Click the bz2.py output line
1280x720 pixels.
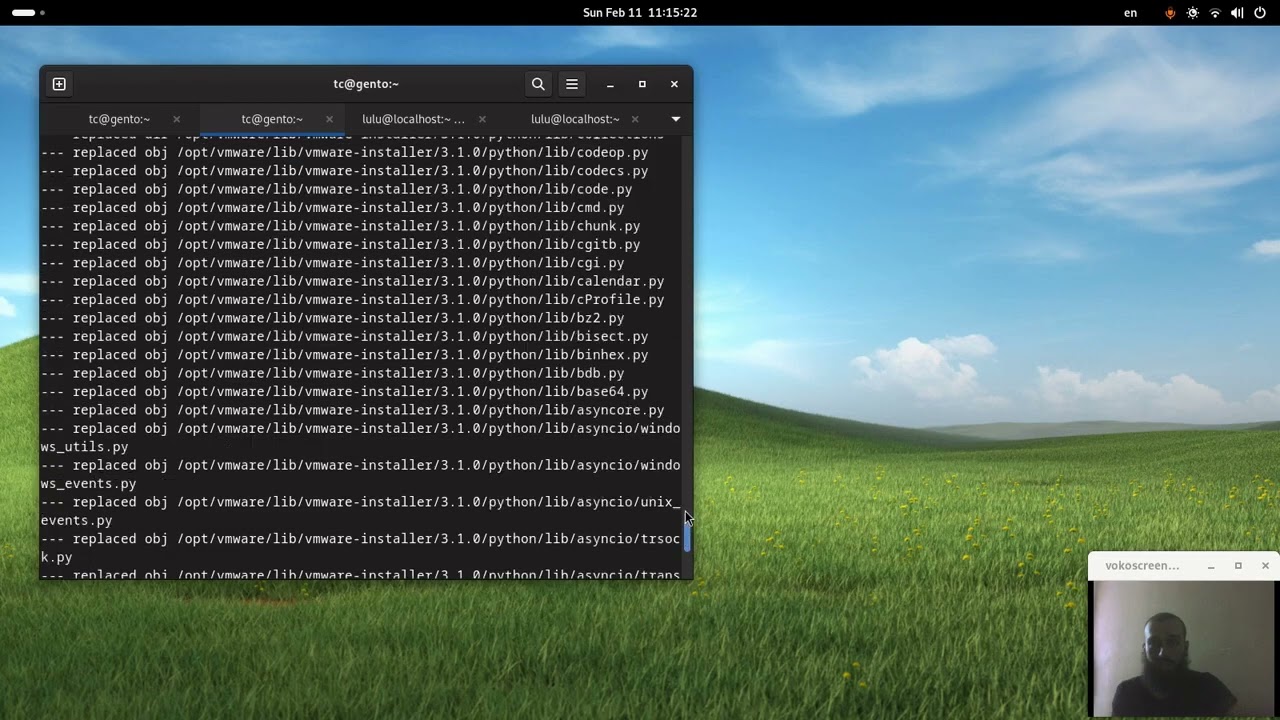pos(333,318)
